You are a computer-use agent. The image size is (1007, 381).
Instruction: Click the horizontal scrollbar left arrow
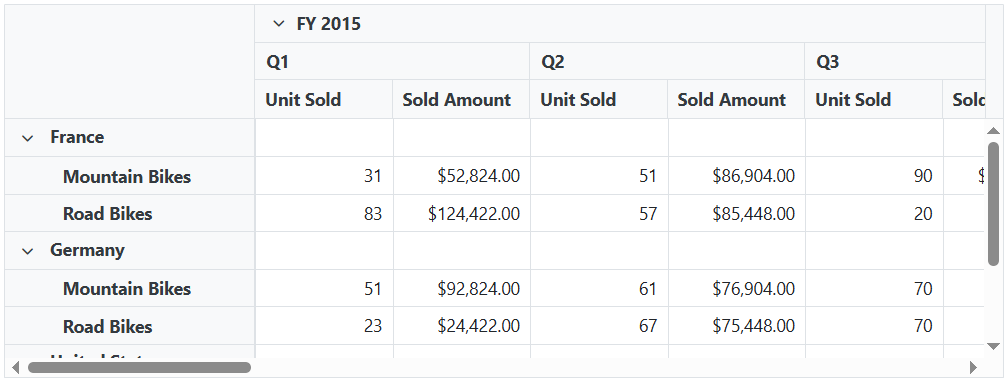pos(15,368)
